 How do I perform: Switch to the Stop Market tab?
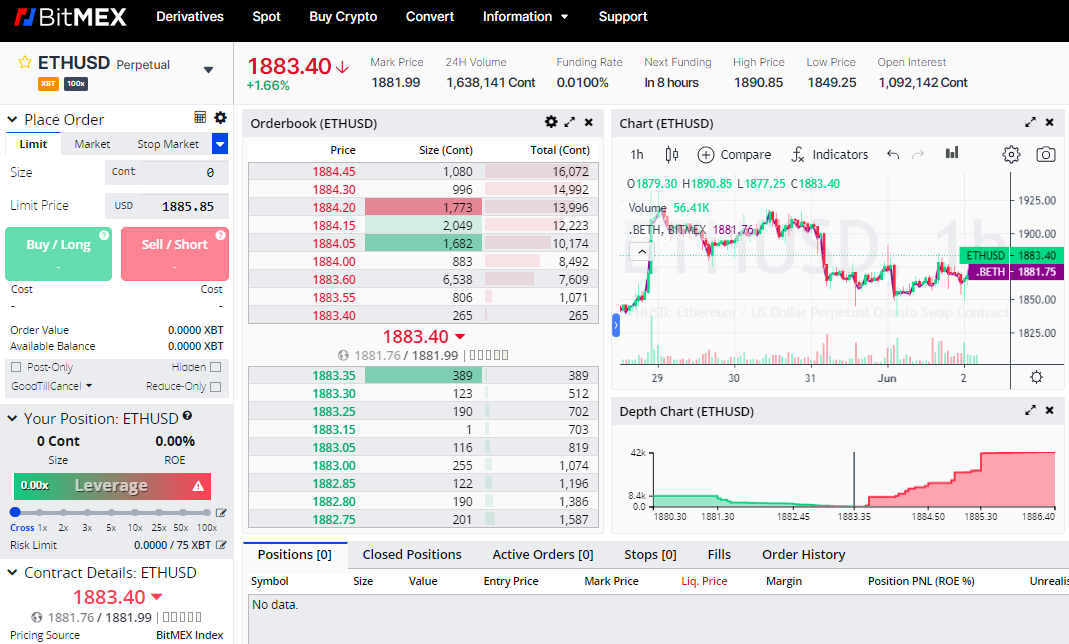(x=168, y=144)
